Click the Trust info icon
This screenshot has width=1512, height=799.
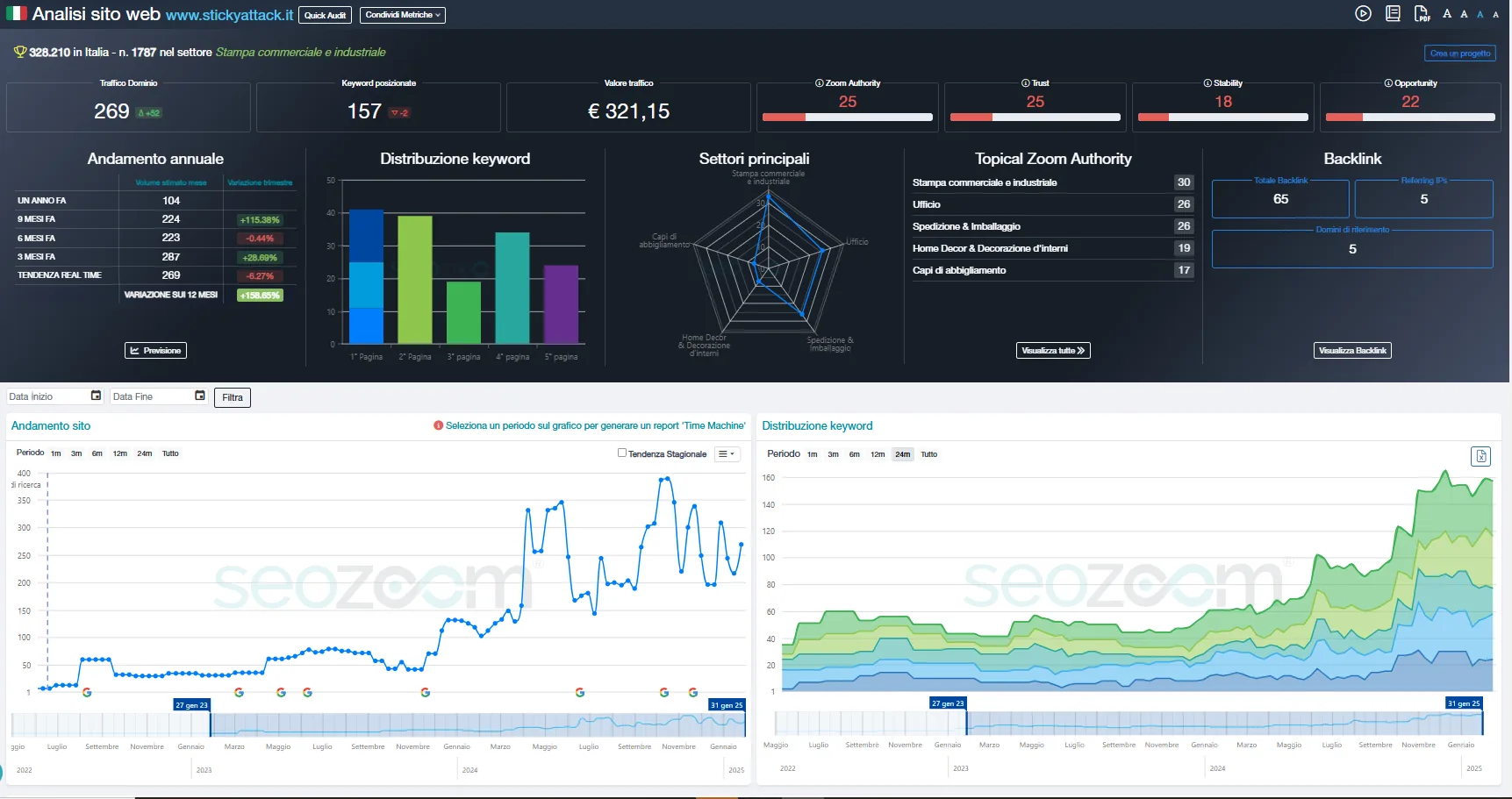[1026, 83]
